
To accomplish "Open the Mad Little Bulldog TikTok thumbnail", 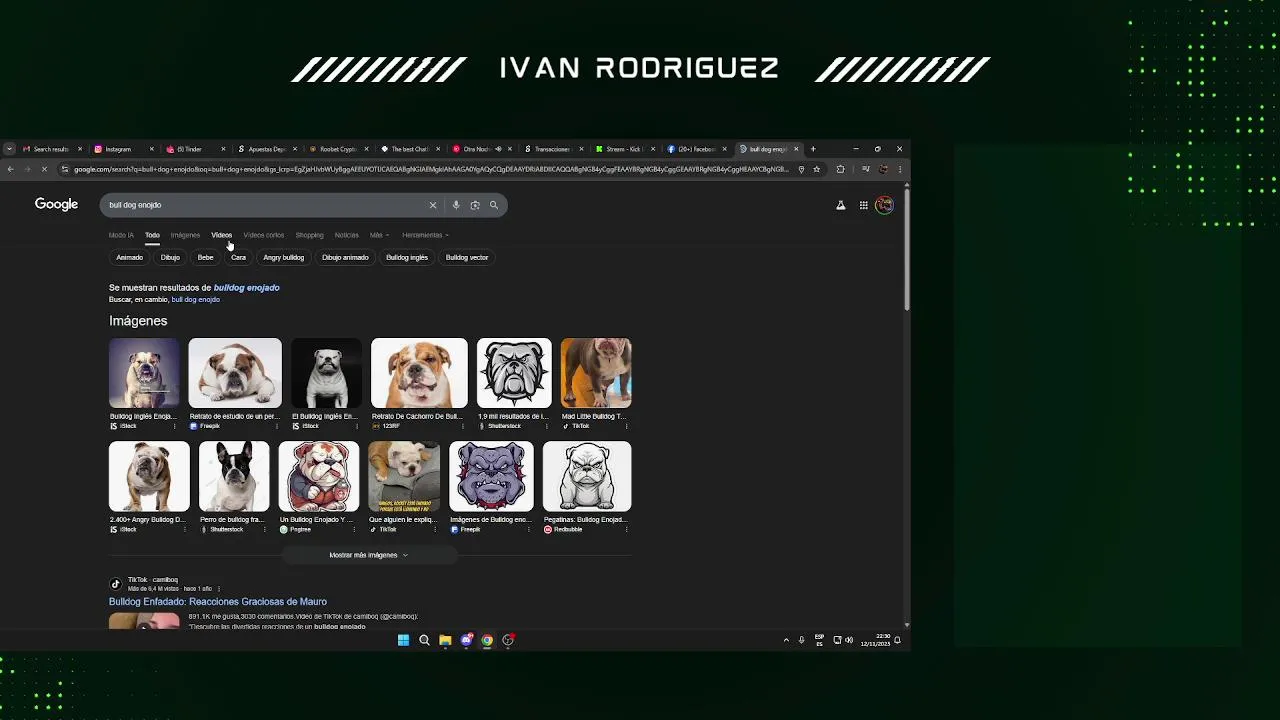I will click(x=596, y=373).
